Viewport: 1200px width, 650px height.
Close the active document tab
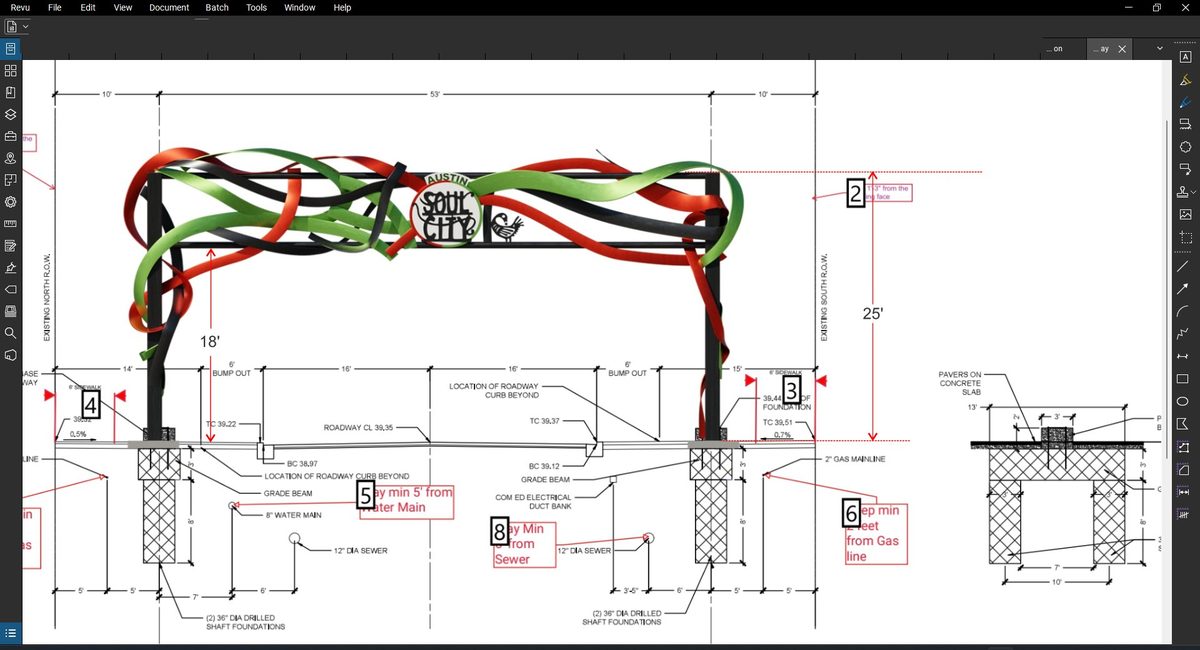pyautogui.click(x=1122, y=48)
